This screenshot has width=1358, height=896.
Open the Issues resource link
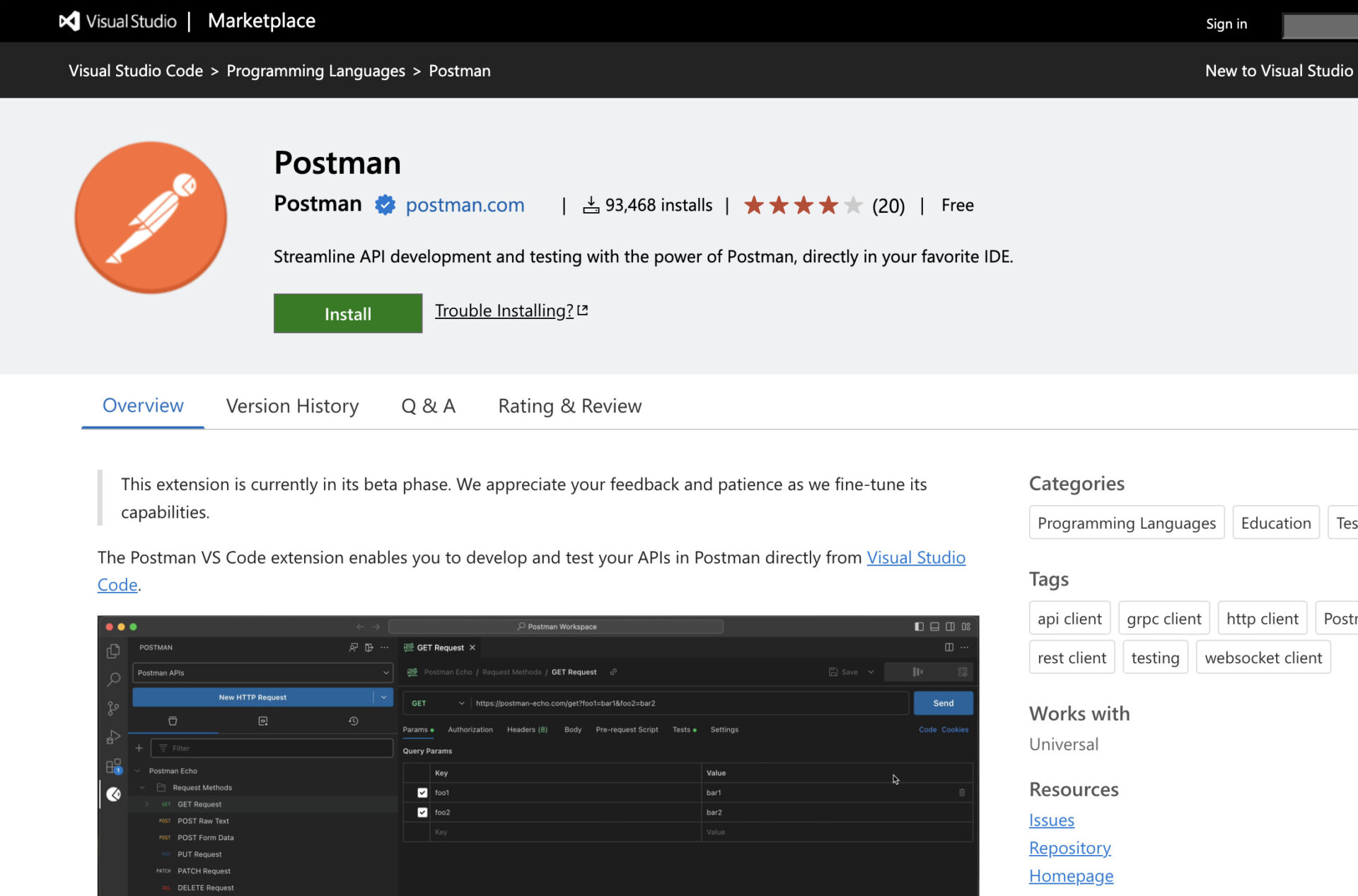click(1052, 820)
